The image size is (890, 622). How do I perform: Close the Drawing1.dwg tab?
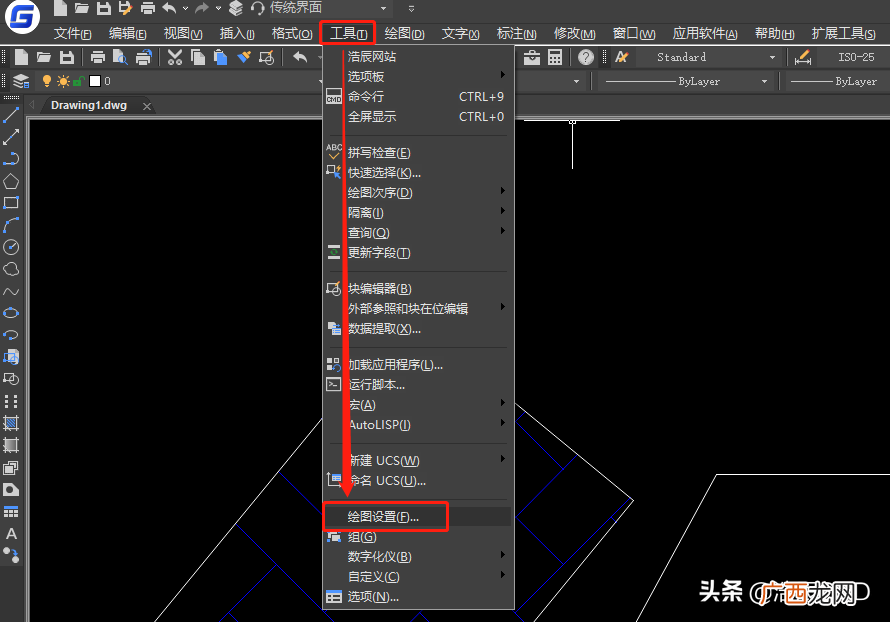pos(147,106)
